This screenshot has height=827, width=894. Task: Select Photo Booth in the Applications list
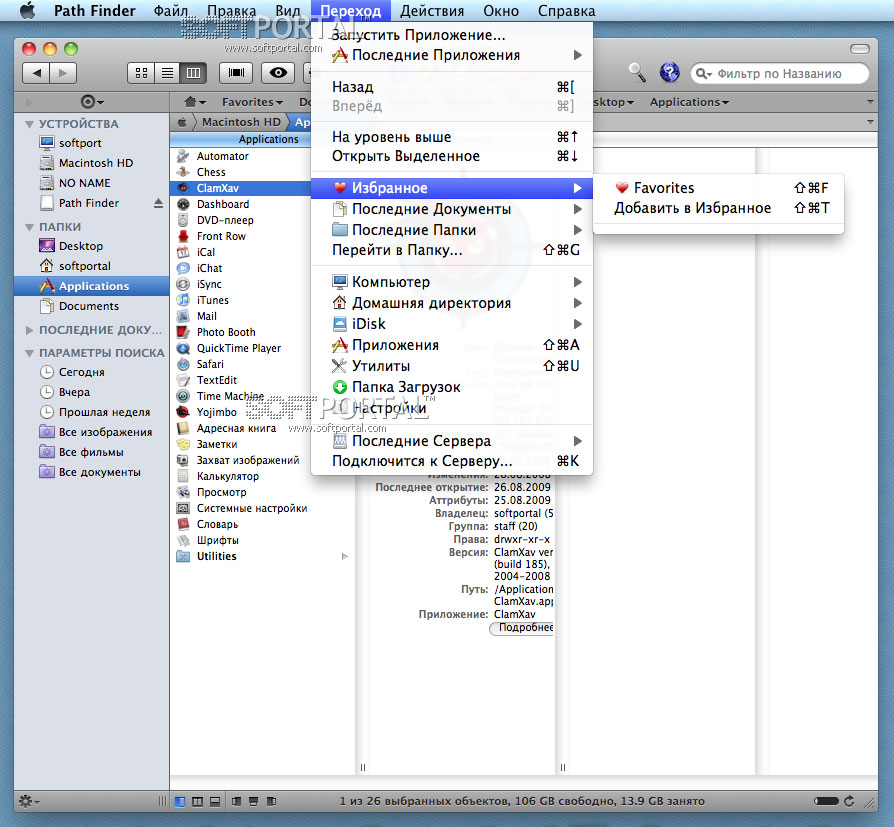(241, 332)
